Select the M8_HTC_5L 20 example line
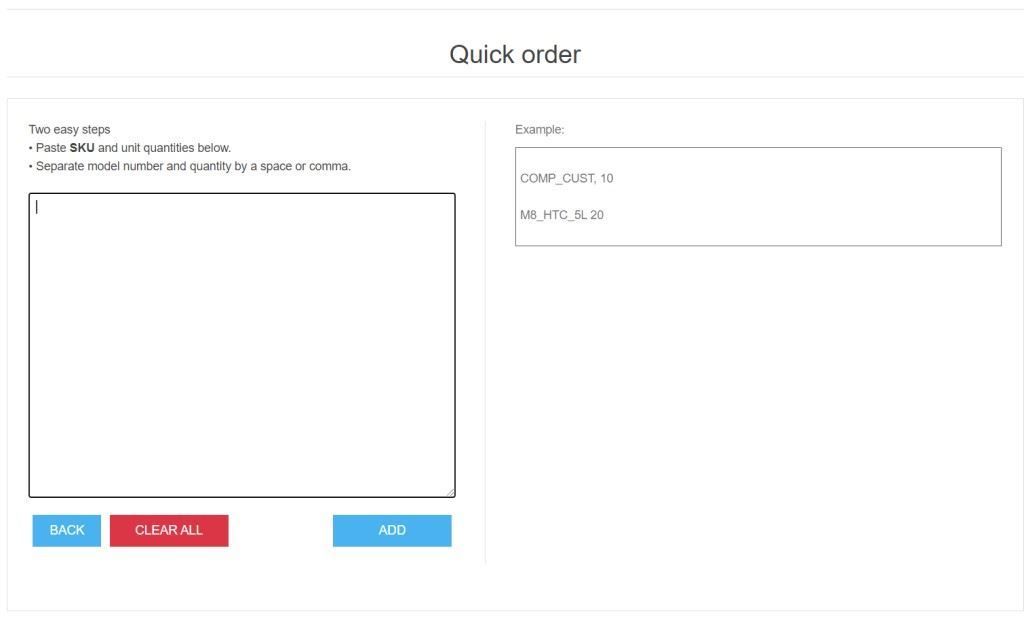Viewport: 1024px width, 618px height. point(562,215)
